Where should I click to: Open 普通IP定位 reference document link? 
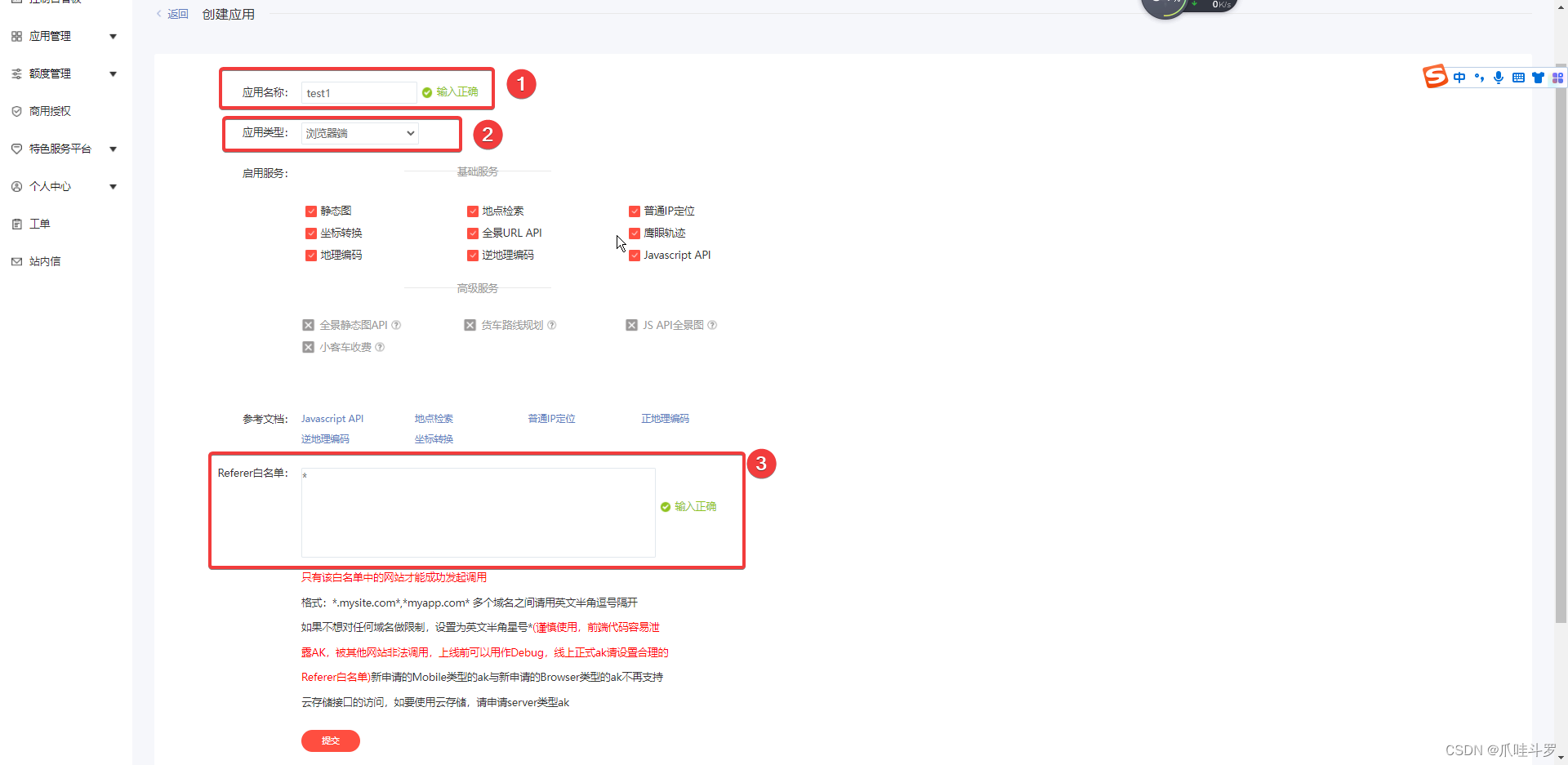pos(551,419)
